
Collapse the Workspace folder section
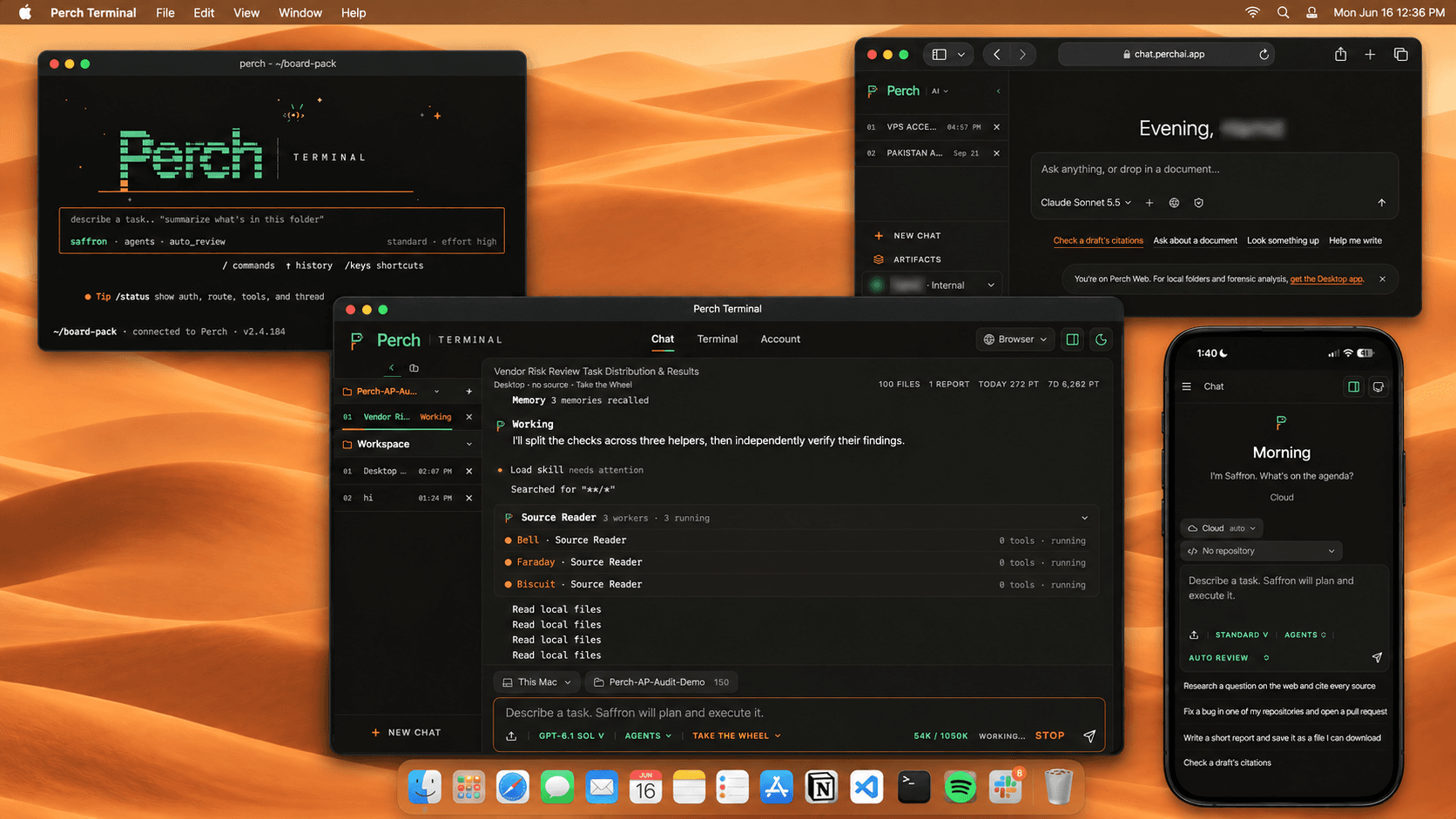[469, 445]
